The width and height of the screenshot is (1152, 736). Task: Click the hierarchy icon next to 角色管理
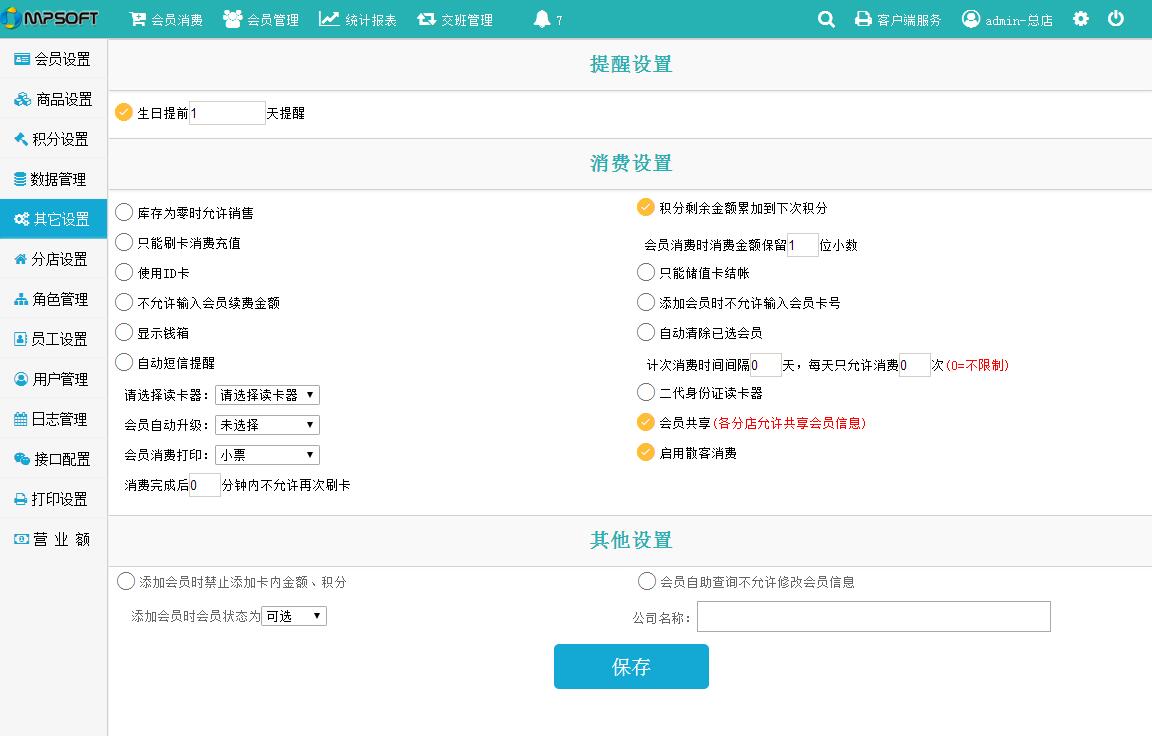point(21,299)
